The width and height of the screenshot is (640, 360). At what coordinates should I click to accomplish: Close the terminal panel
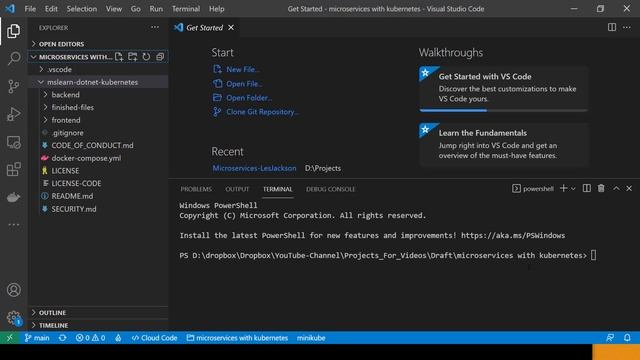pos(629,188)
